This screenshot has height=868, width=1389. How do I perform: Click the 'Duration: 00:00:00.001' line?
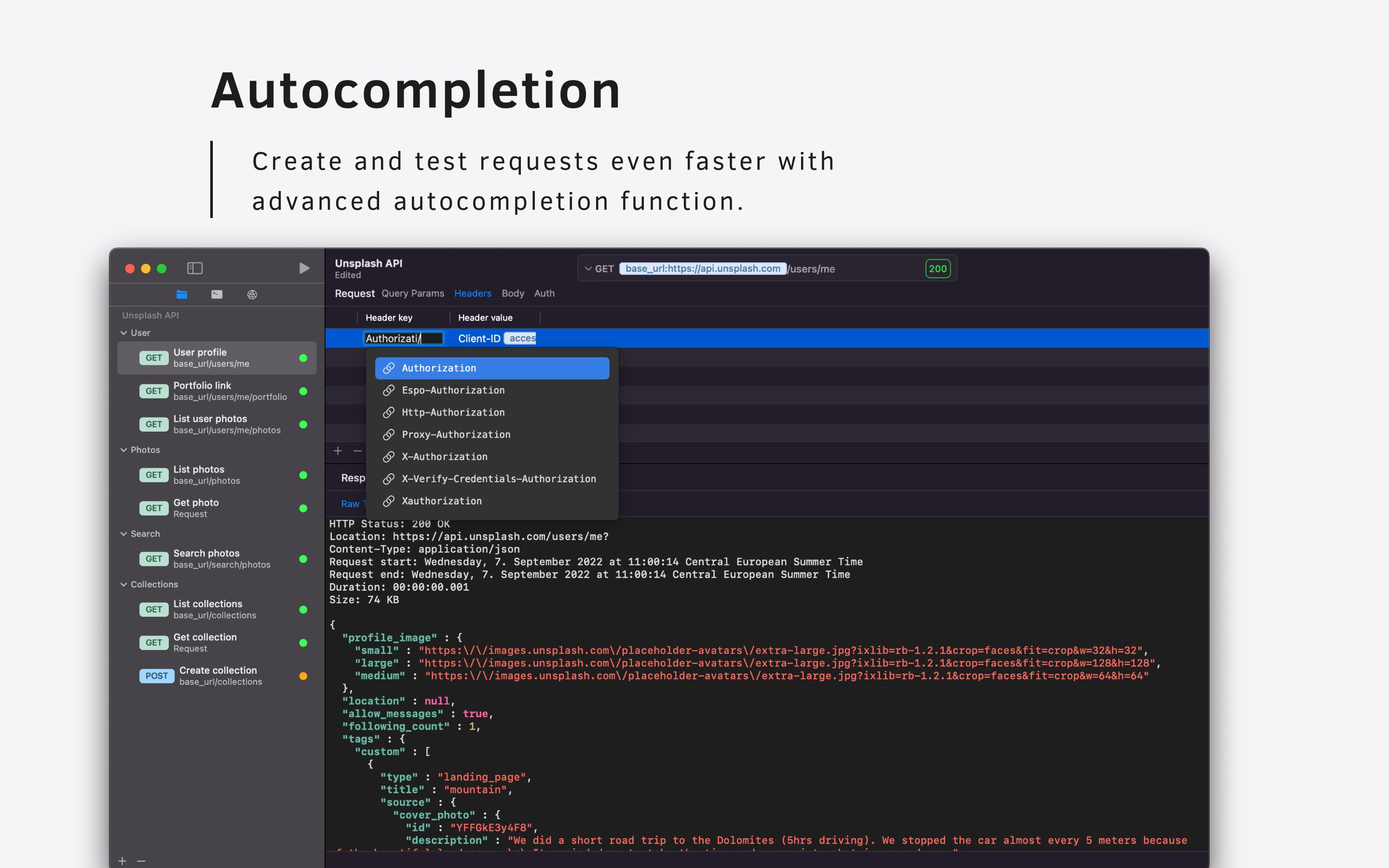pyautogui.click(x=399, y=587)
